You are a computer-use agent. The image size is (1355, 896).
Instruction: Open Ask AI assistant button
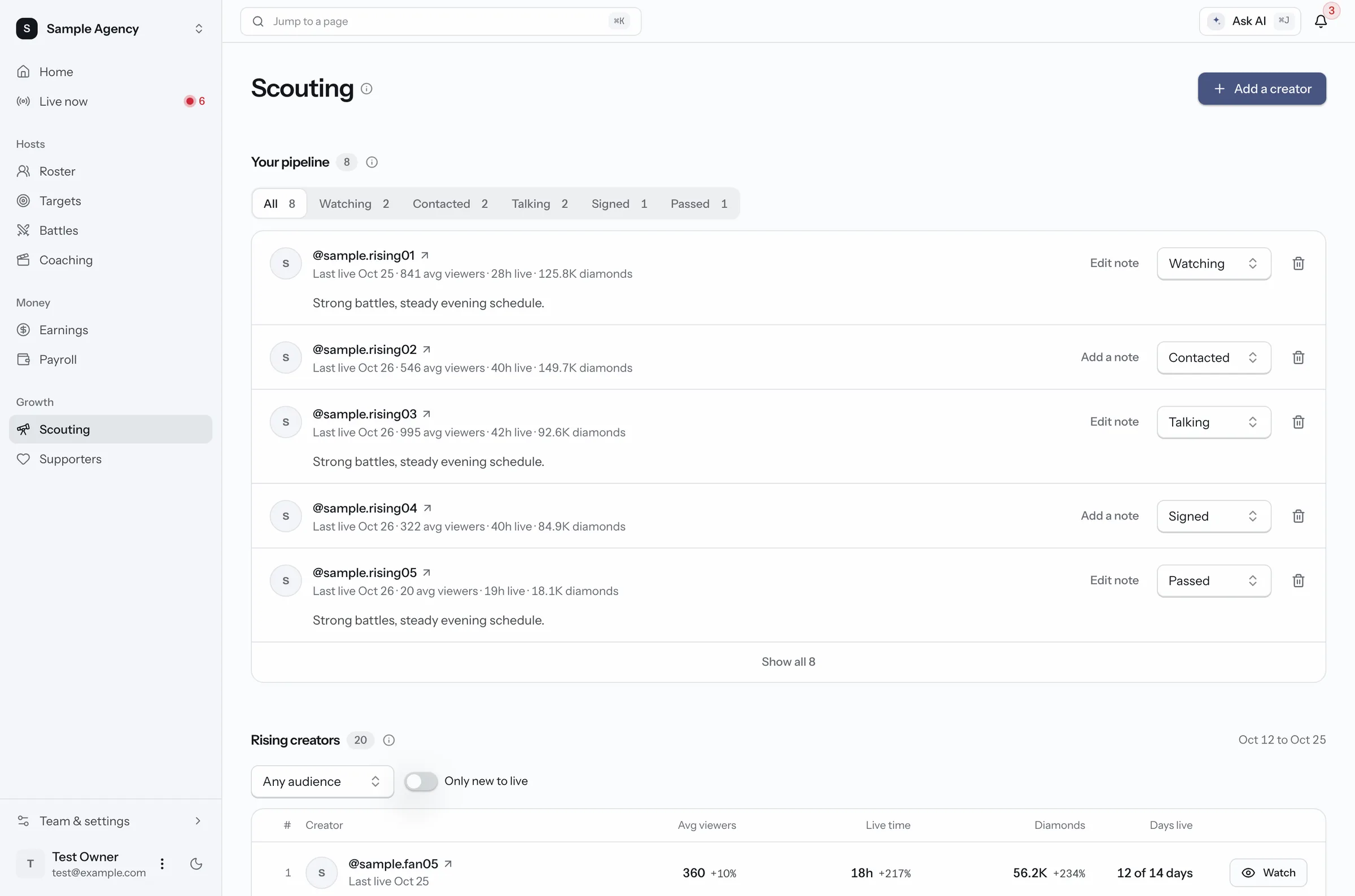(1249, 21)
